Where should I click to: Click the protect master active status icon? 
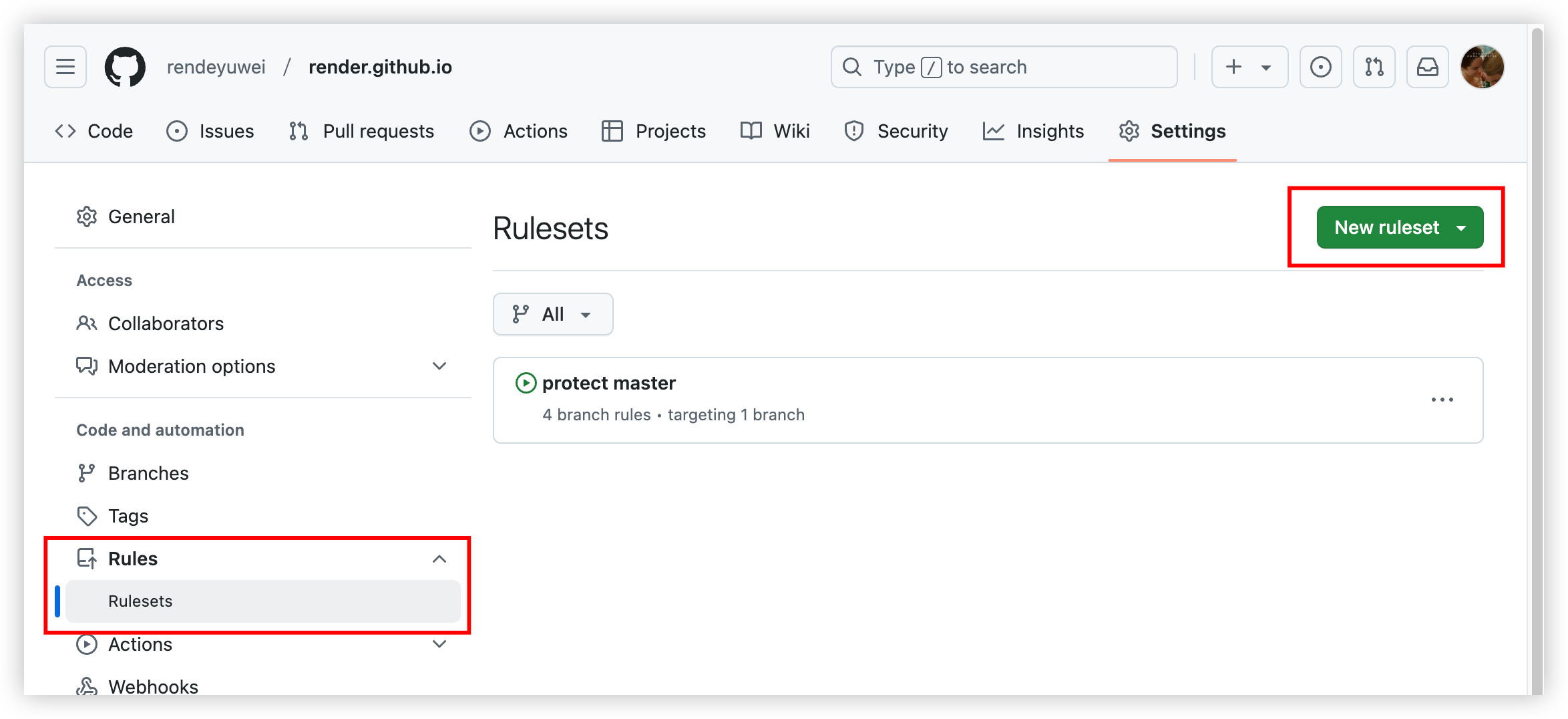pyautogui.click(x=526, y=383)
